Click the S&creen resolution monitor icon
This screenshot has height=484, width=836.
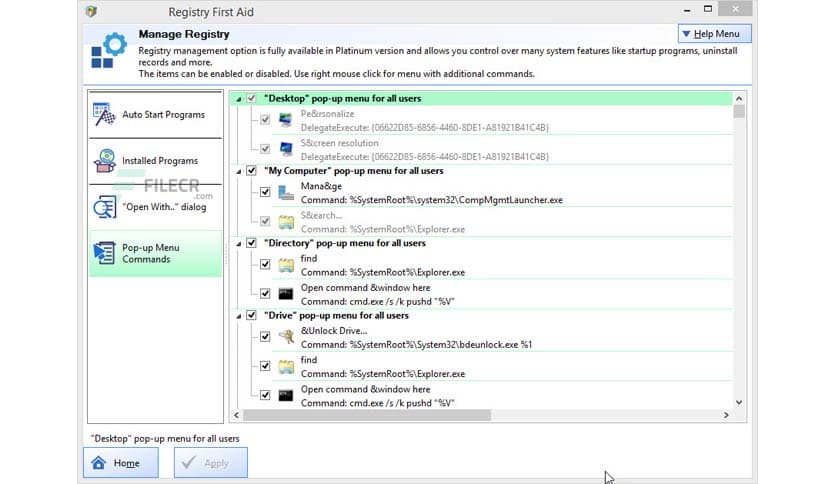point(286,149)
